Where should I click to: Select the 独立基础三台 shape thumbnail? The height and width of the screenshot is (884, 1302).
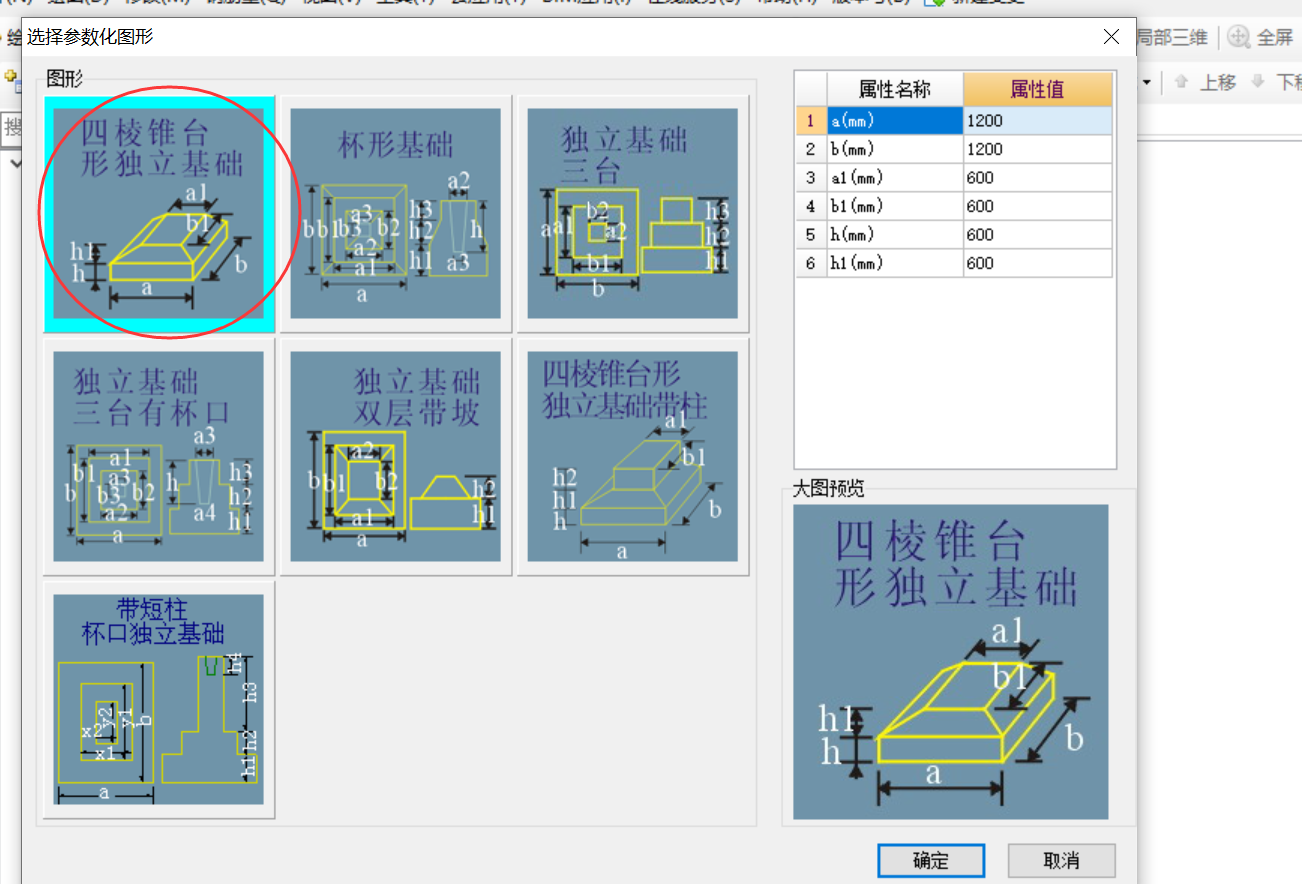(x=632, y=214)
